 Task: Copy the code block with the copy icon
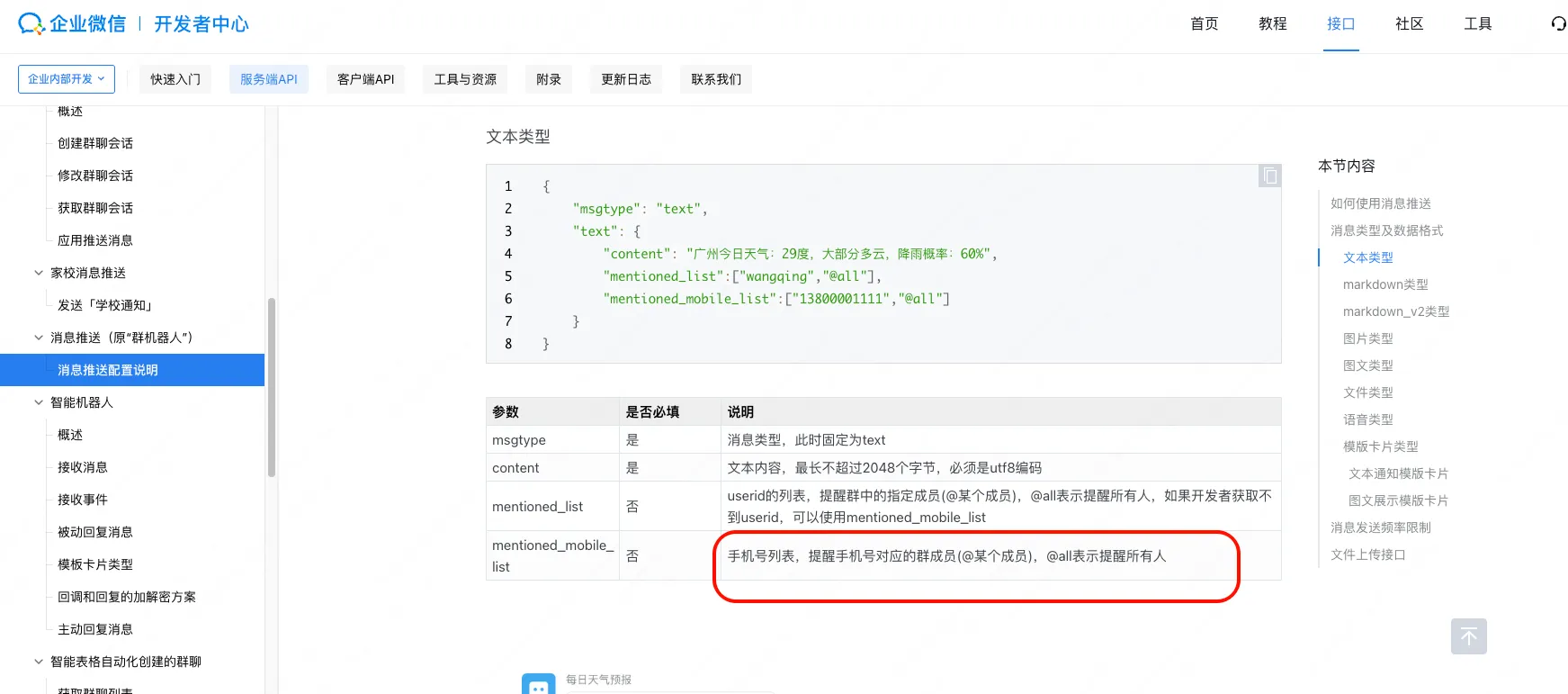coord(1269,176)
